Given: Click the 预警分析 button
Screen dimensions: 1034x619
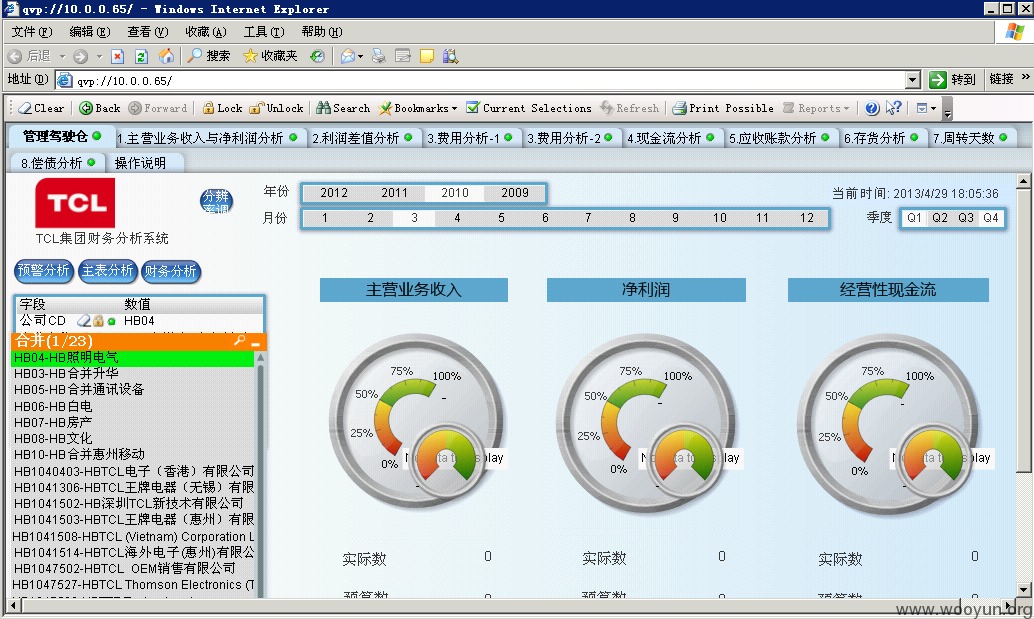Looking at the screenshot, I should (44, 271).
